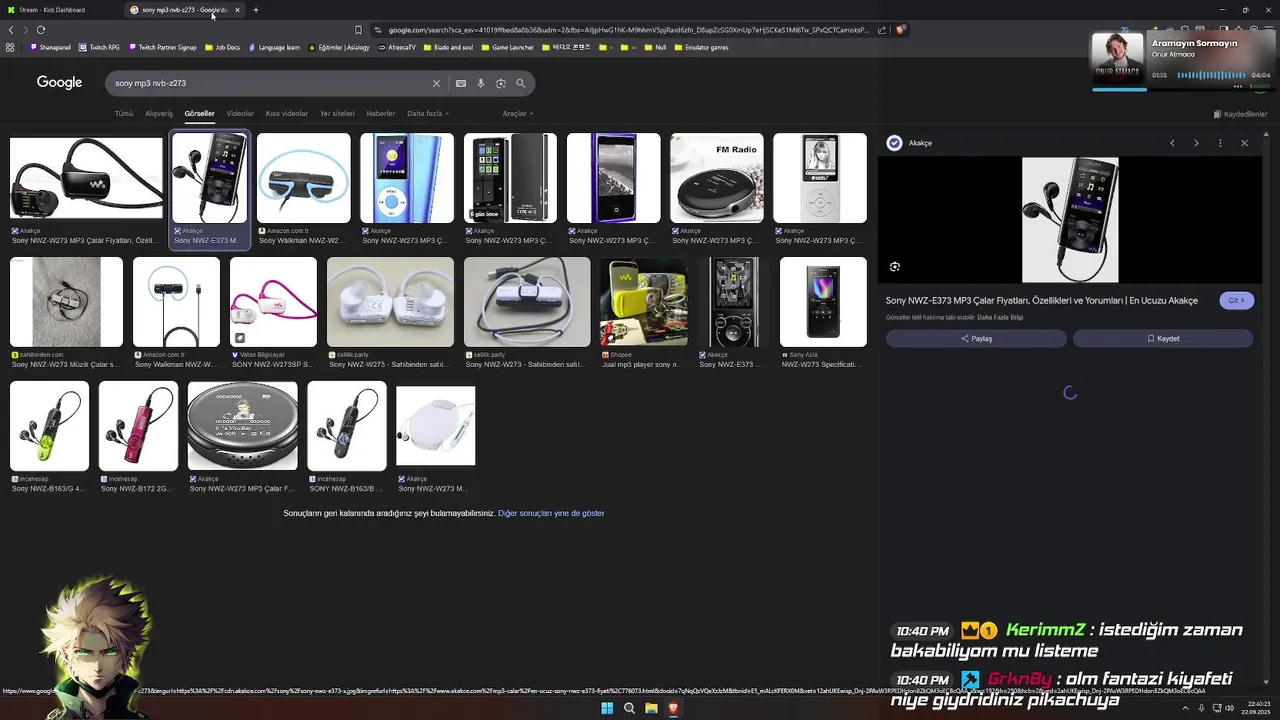Open three-dot menu in preview panel

(x=1220, y=143)
